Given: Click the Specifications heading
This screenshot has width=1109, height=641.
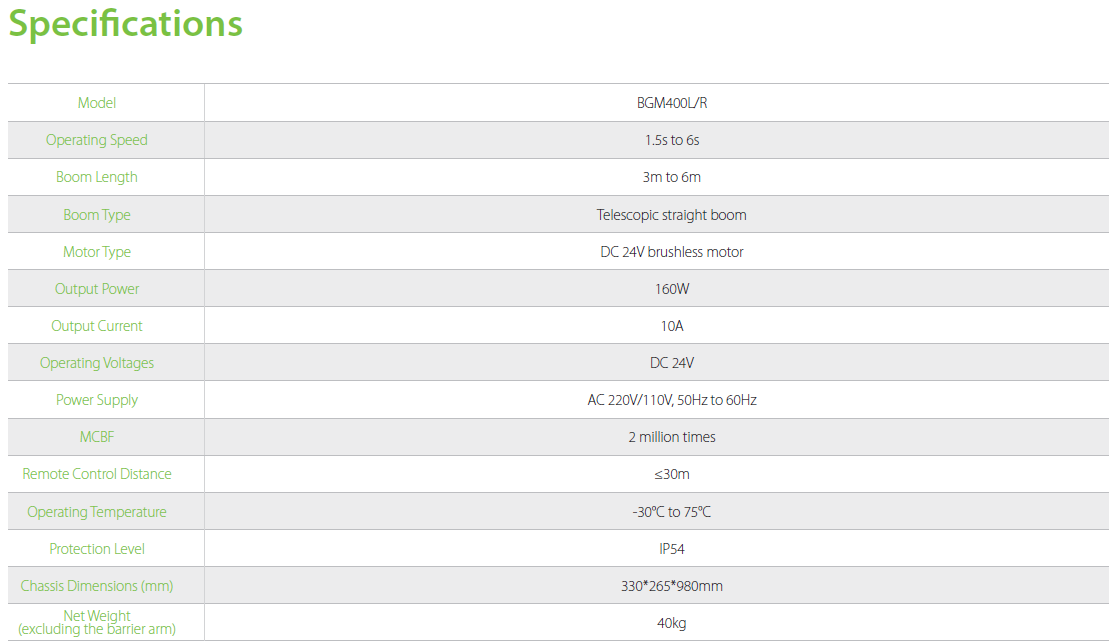Looking at the screenshot, I should click(x=125, y=24).
